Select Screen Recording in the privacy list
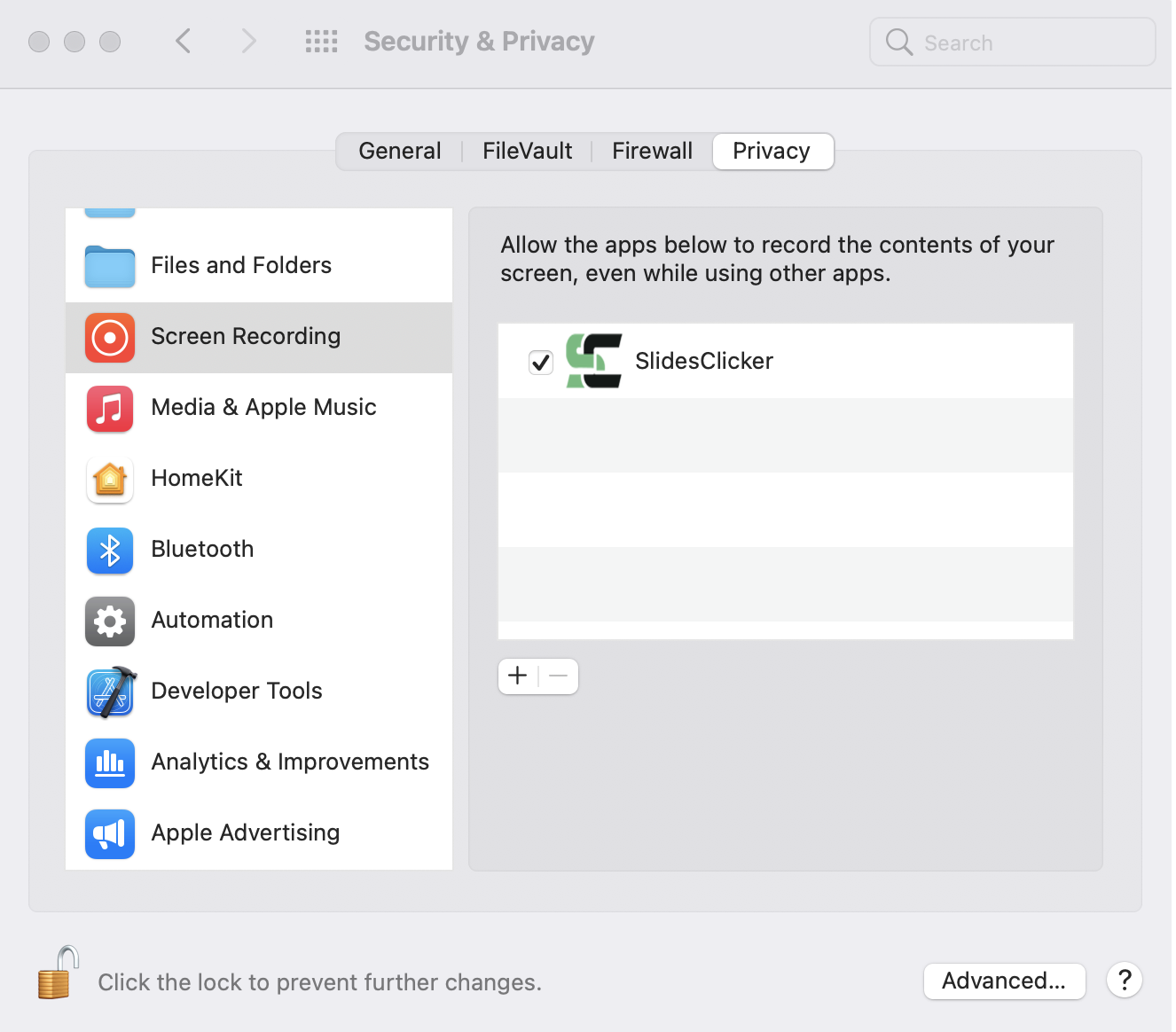 pyautogui.click(x=259, y=338)
